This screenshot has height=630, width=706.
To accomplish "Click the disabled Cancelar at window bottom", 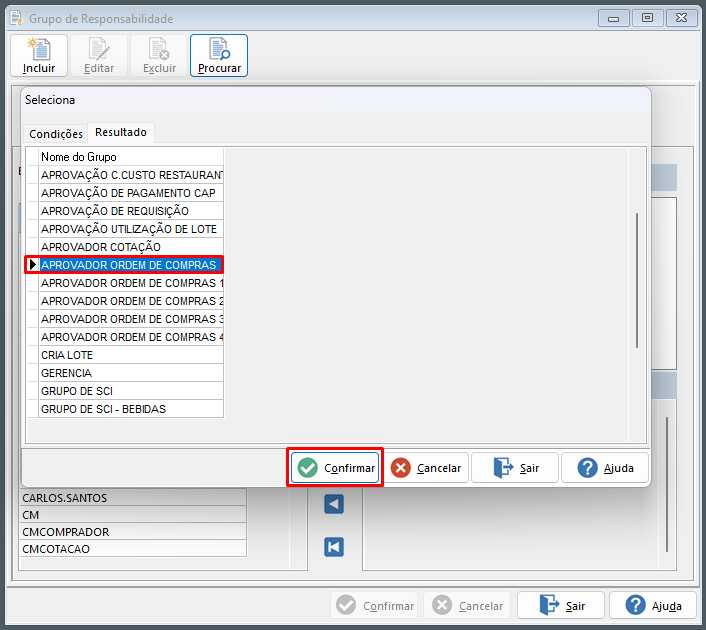I will click(467, 606).
